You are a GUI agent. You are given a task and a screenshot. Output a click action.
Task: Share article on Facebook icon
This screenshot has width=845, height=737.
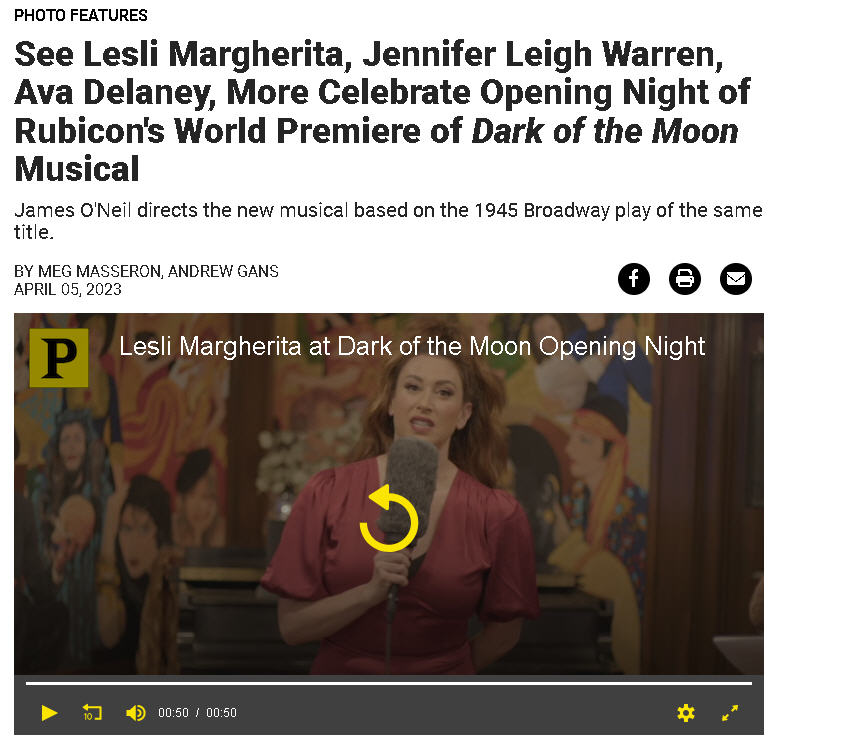pos(634,279)
